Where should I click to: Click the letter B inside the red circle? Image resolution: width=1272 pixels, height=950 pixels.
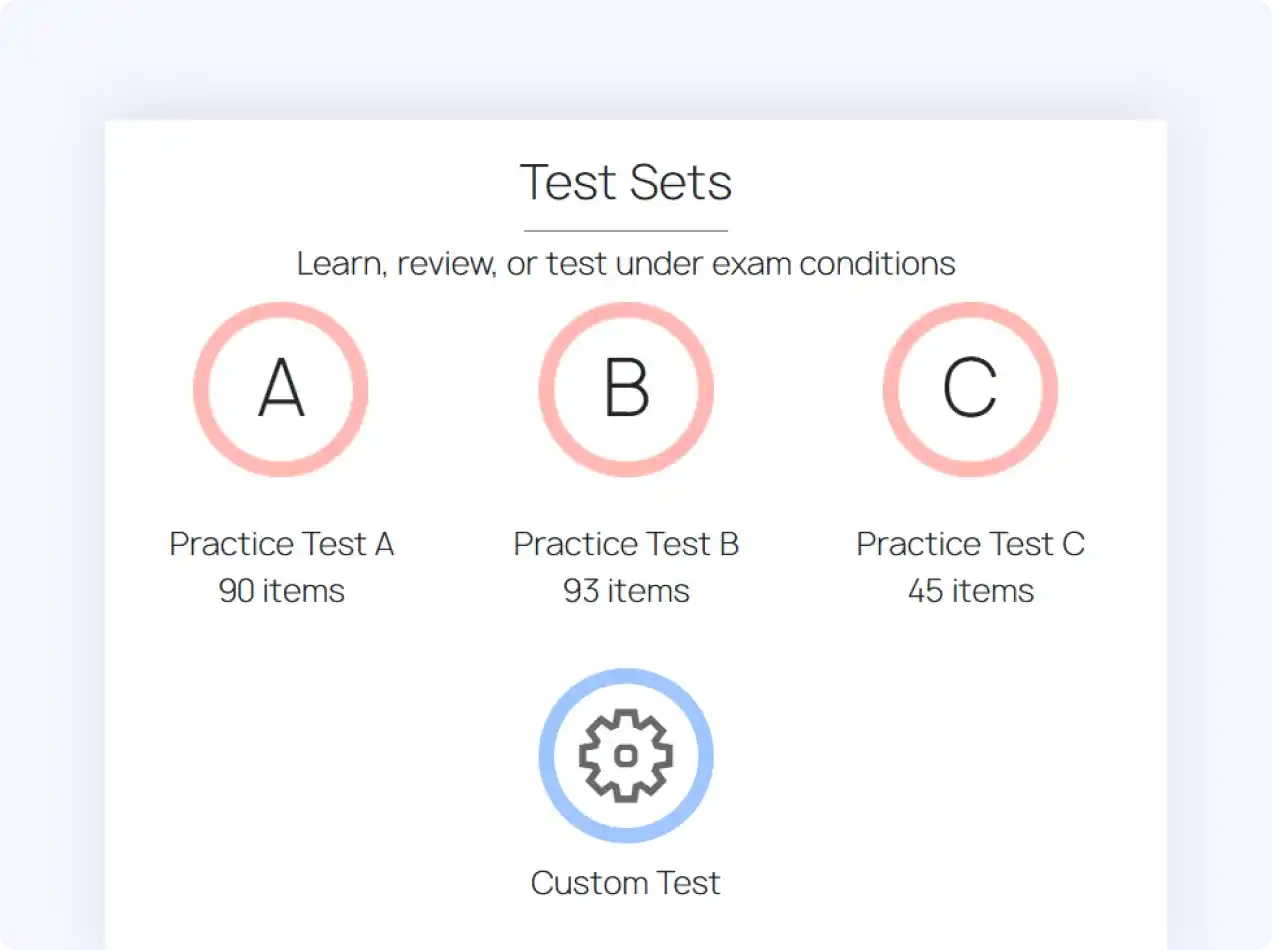point(626,389)
